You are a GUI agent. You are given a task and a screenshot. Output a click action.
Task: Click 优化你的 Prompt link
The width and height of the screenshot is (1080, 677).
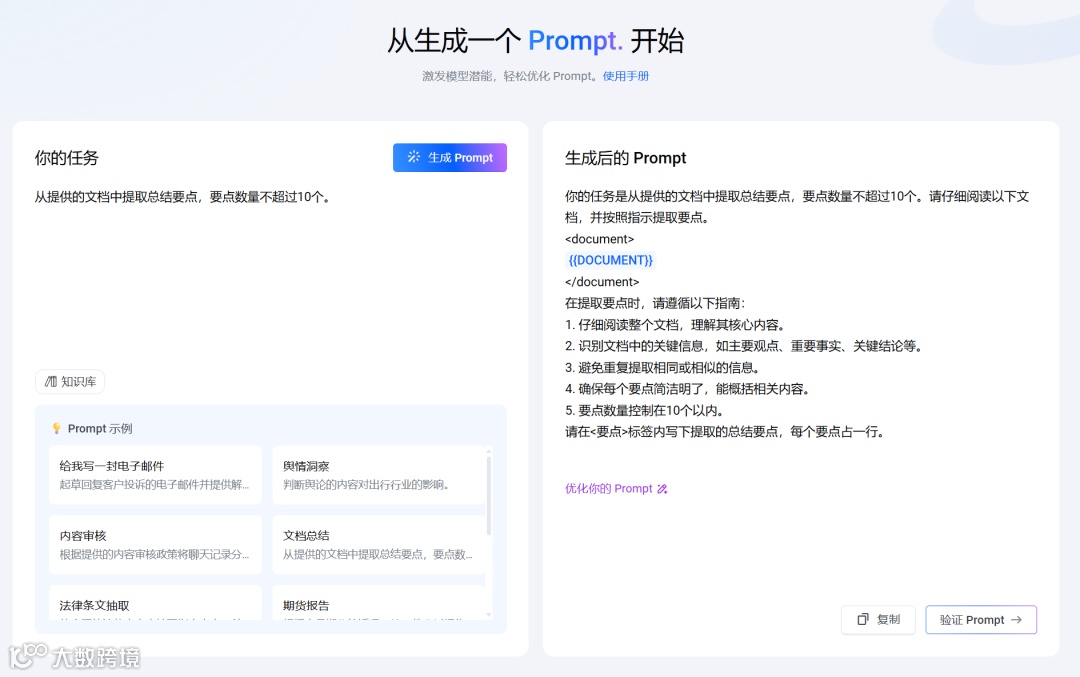(x=616, y=488)
